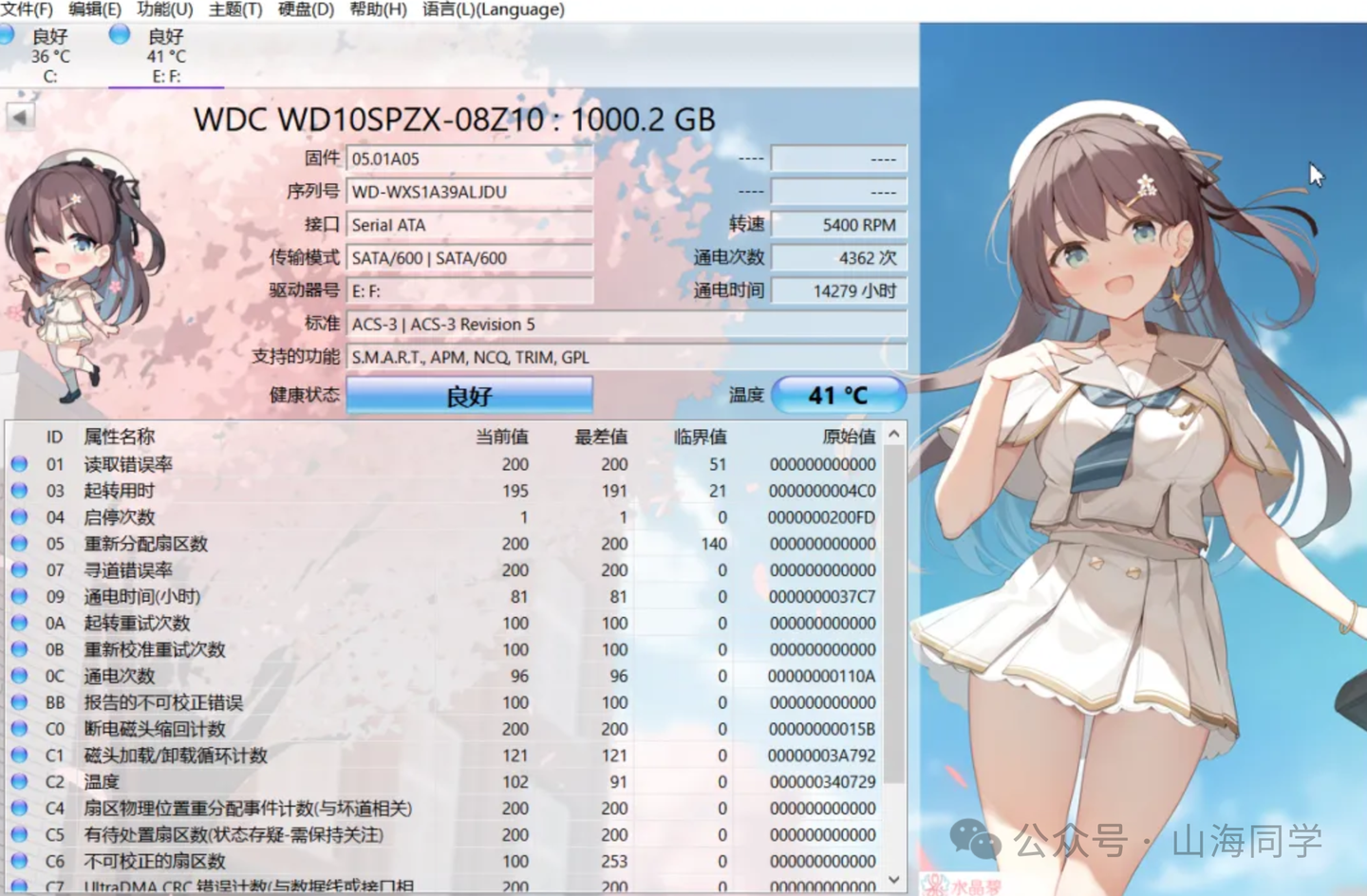Viewport: 1367px width, 896px height.
Task: Click the 属性名称 column header
Action: coord(119,437)
